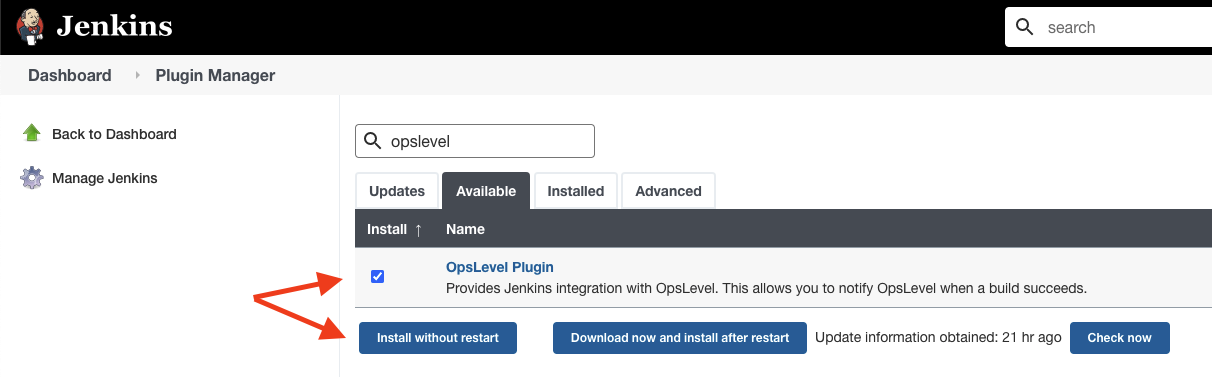Screen dimensions: 1212x377
Task: Click Download now and install after restart
Action: pos(680,338)
